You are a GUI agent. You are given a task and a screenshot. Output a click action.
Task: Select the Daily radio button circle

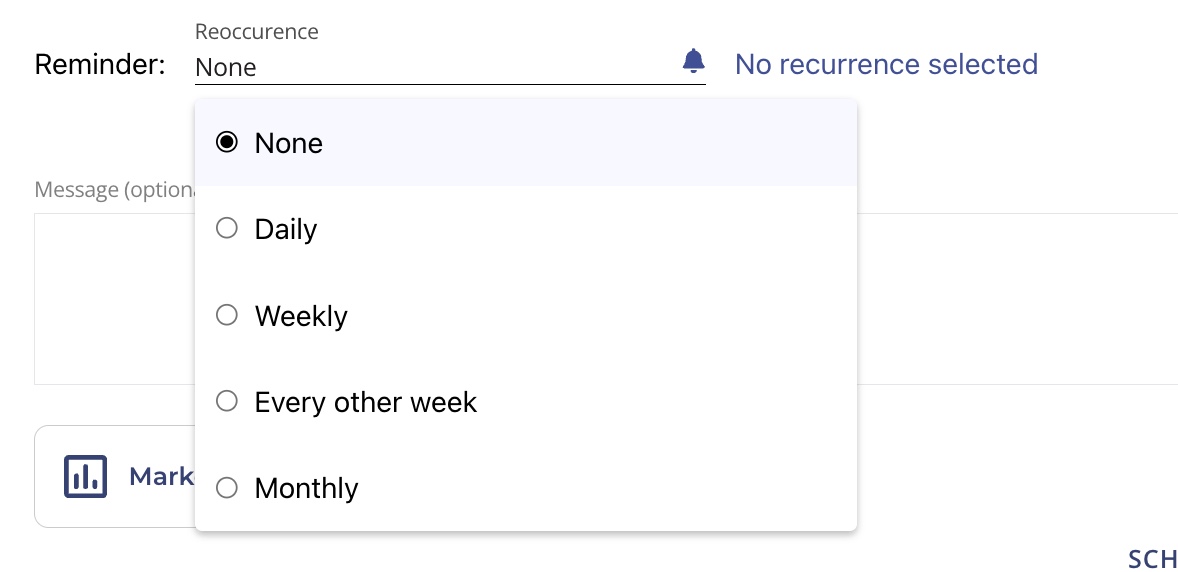pos(227,229)
